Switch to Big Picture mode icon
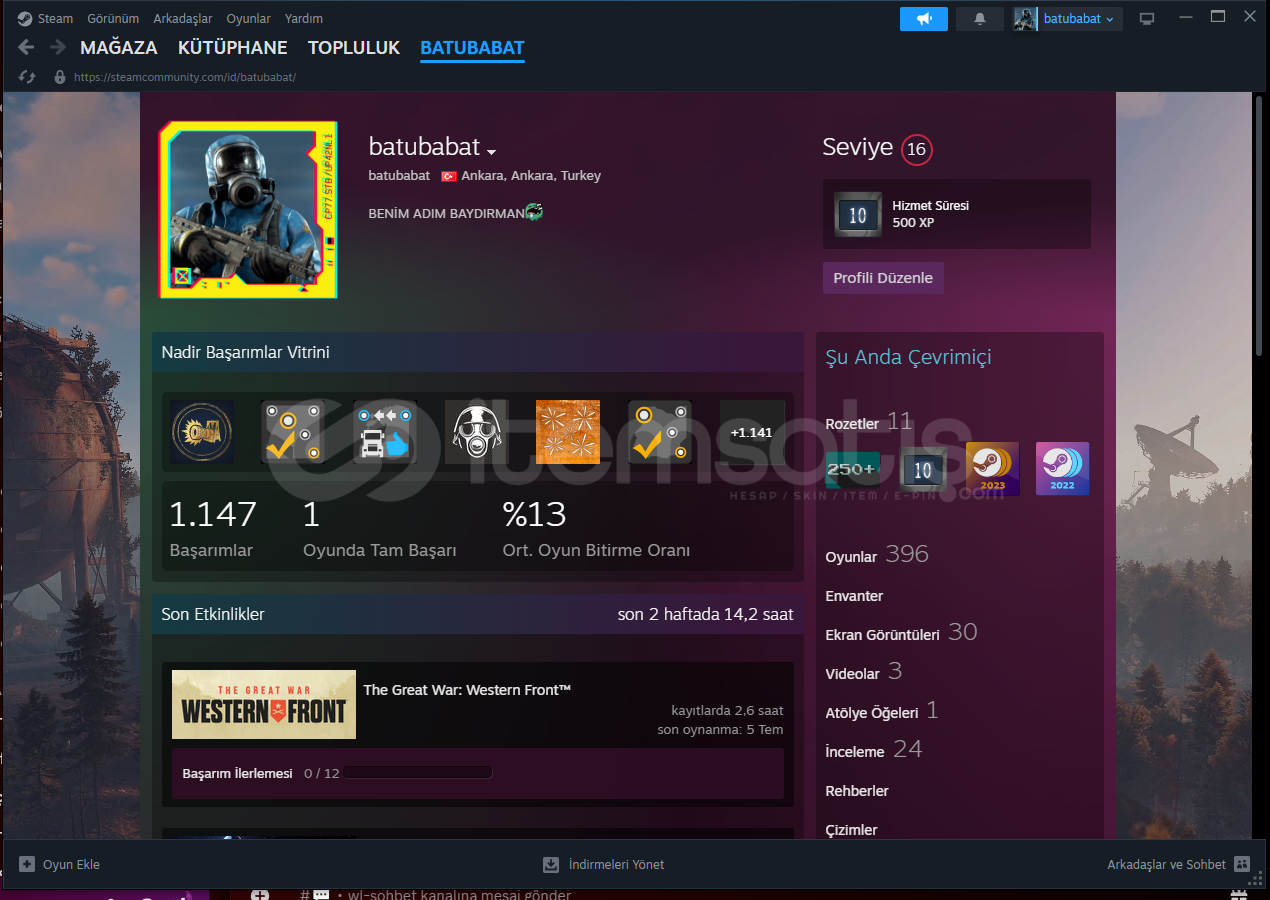Image resolution: width=1270 pixels, height=900 pixels. tap(1147, 18)
